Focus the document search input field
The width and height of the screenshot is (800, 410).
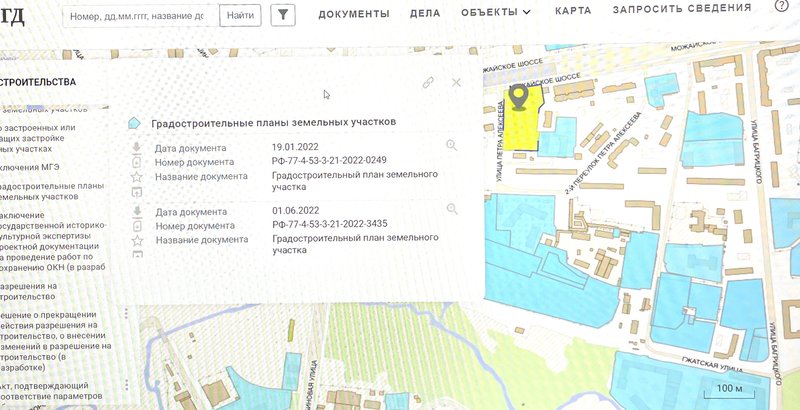point(139,16)
